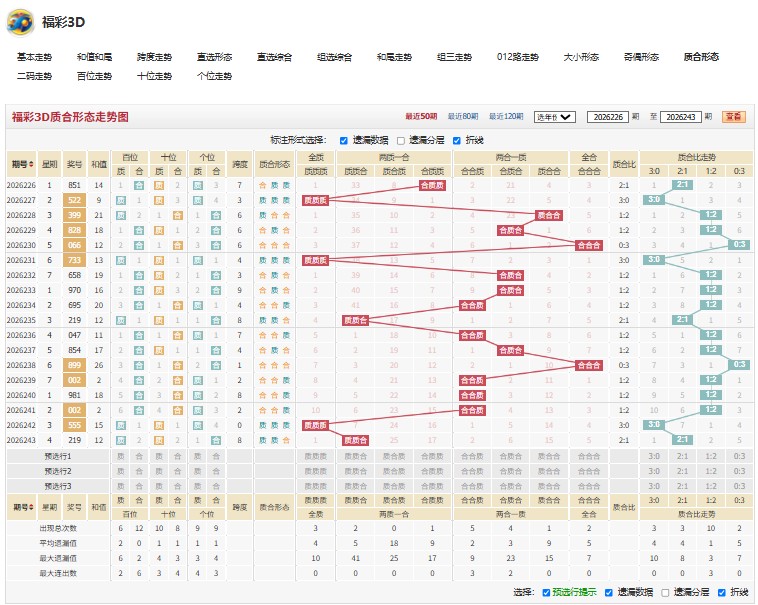Select 质合合 cell in 预选行2 row
Viewport: 758px width, 605px height.
(549, 471)
